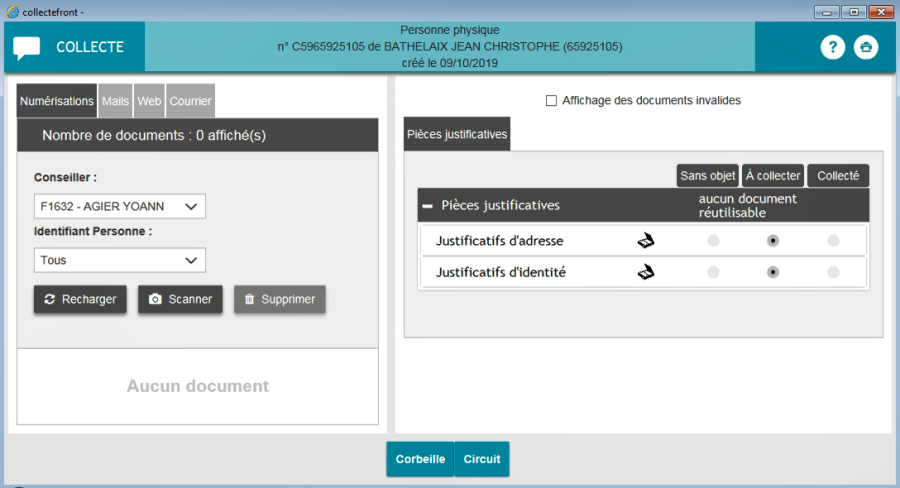Select Collecté radio for Justificatifs d'adresse
This screenshot has height=488, width=900.
pyautogui.click(x=833, y=241)
